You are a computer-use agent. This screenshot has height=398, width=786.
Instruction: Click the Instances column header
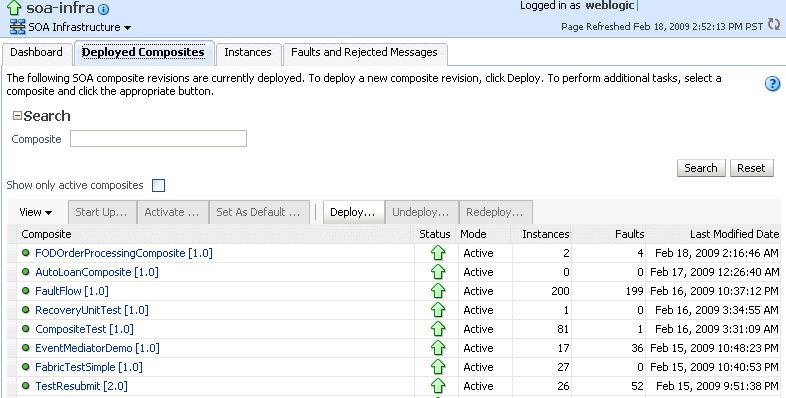point(541,234)
